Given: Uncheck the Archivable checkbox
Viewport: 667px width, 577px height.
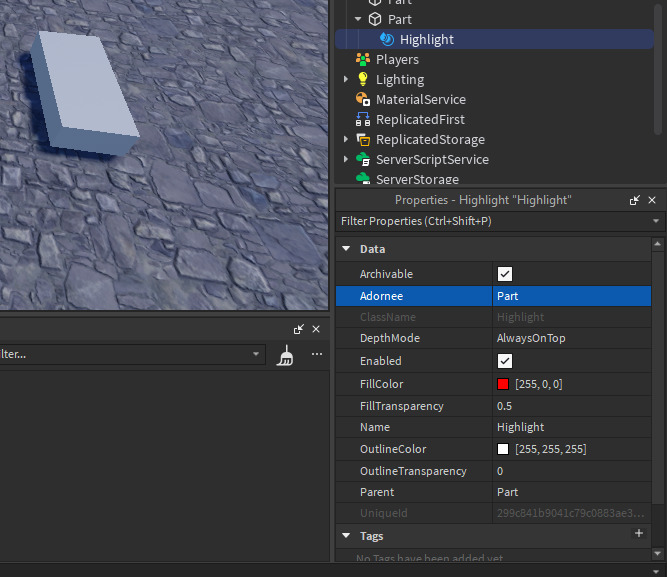Looking at the screenshot, I should 505,274.
